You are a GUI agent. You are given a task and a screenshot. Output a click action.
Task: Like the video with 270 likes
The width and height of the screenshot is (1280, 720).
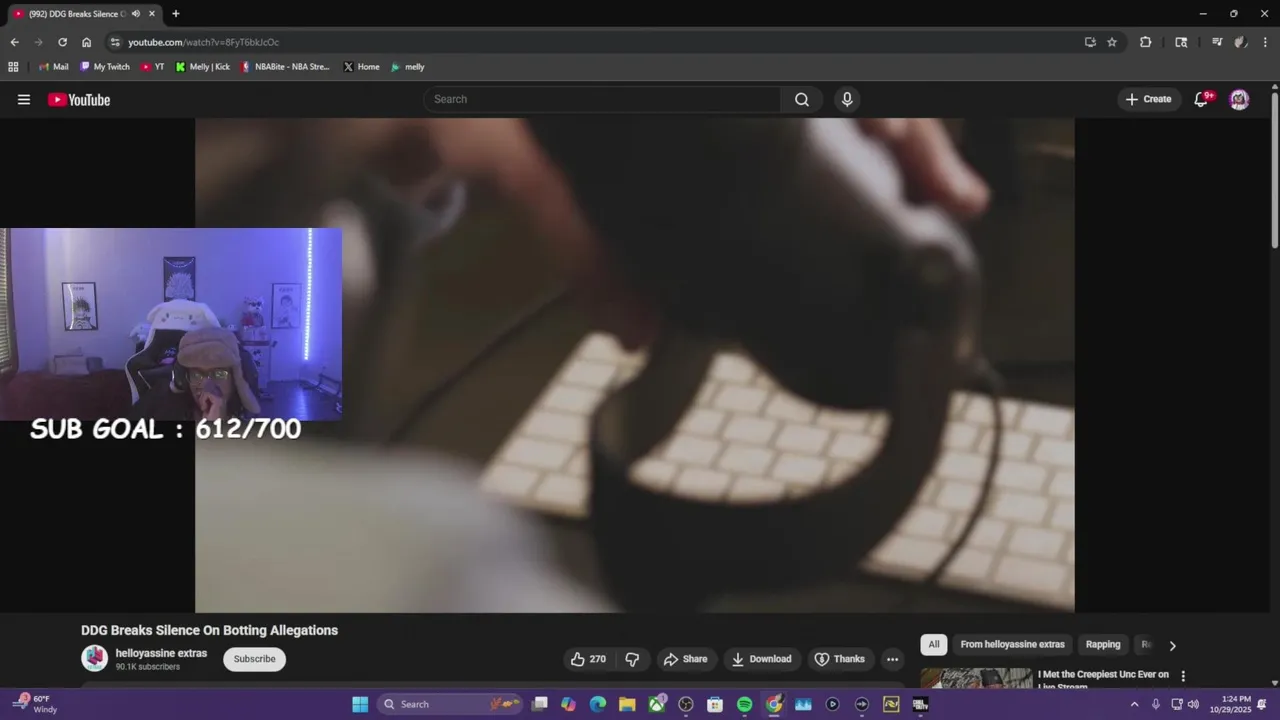[588, 659]
